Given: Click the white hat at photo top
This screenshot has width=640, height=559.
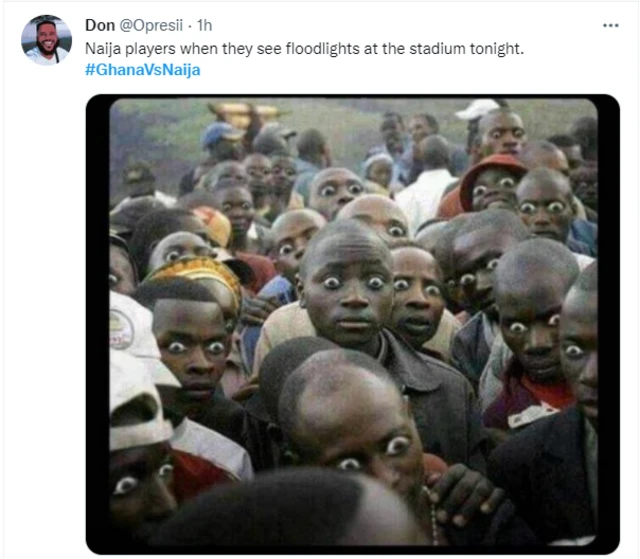Looking at the screenshot, I should click(476, 109).
